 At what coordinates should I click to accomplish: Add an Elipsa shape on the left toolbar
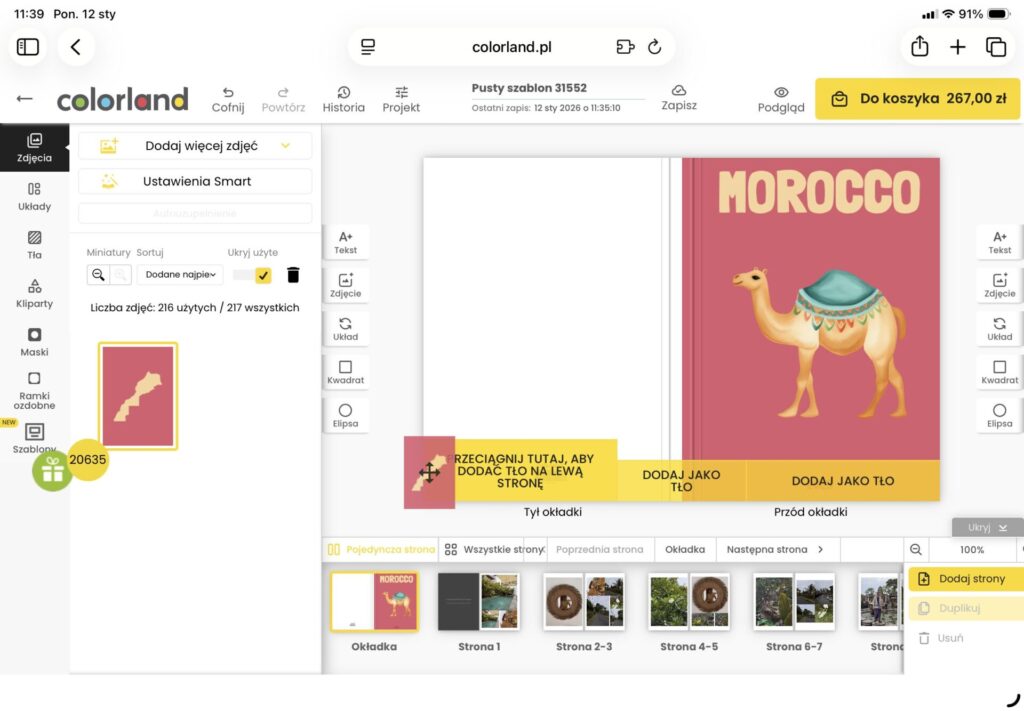pos(345,415)
